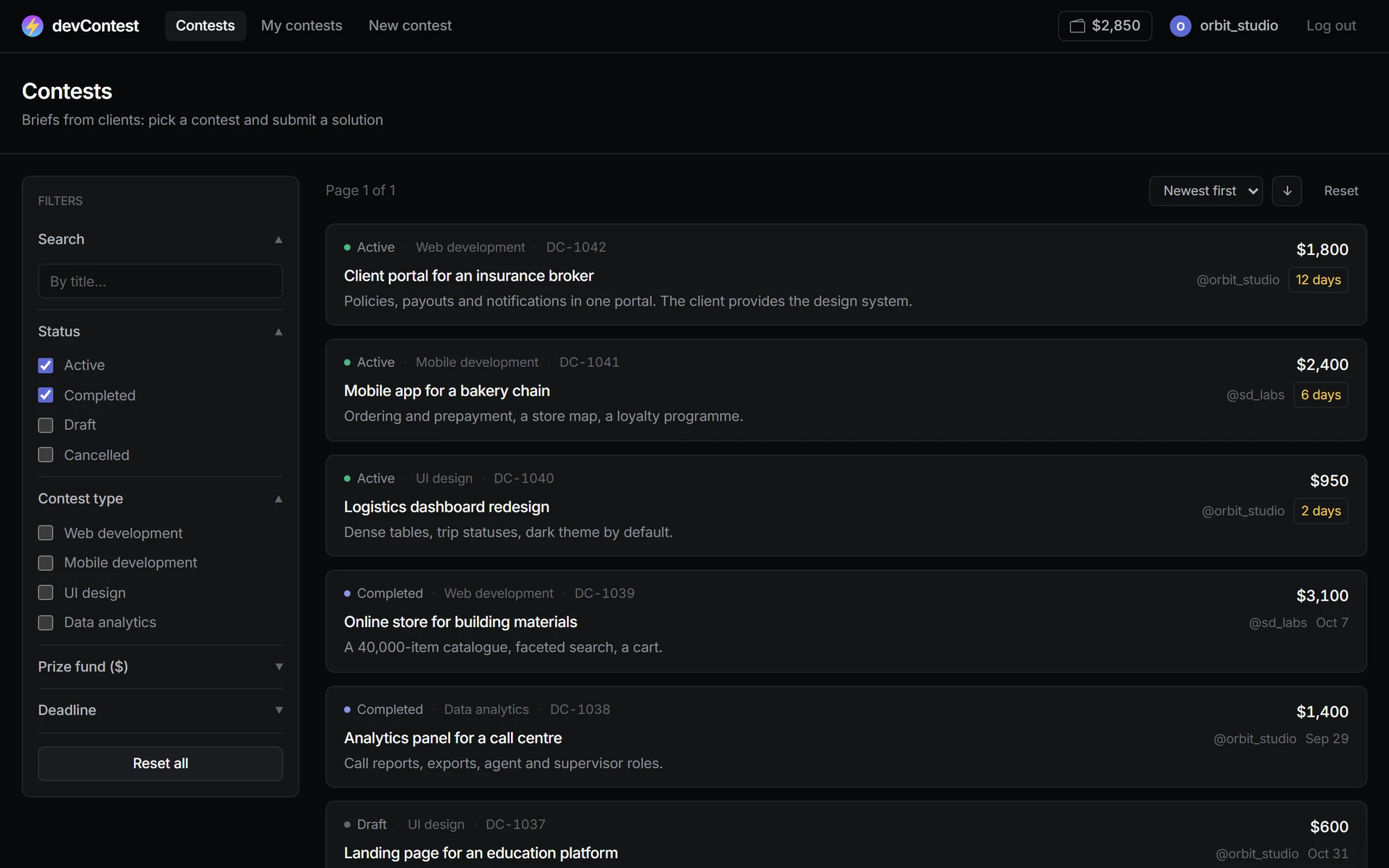Collapse the Search filter section
1389x868 pixels.
(x=160, y=239)
